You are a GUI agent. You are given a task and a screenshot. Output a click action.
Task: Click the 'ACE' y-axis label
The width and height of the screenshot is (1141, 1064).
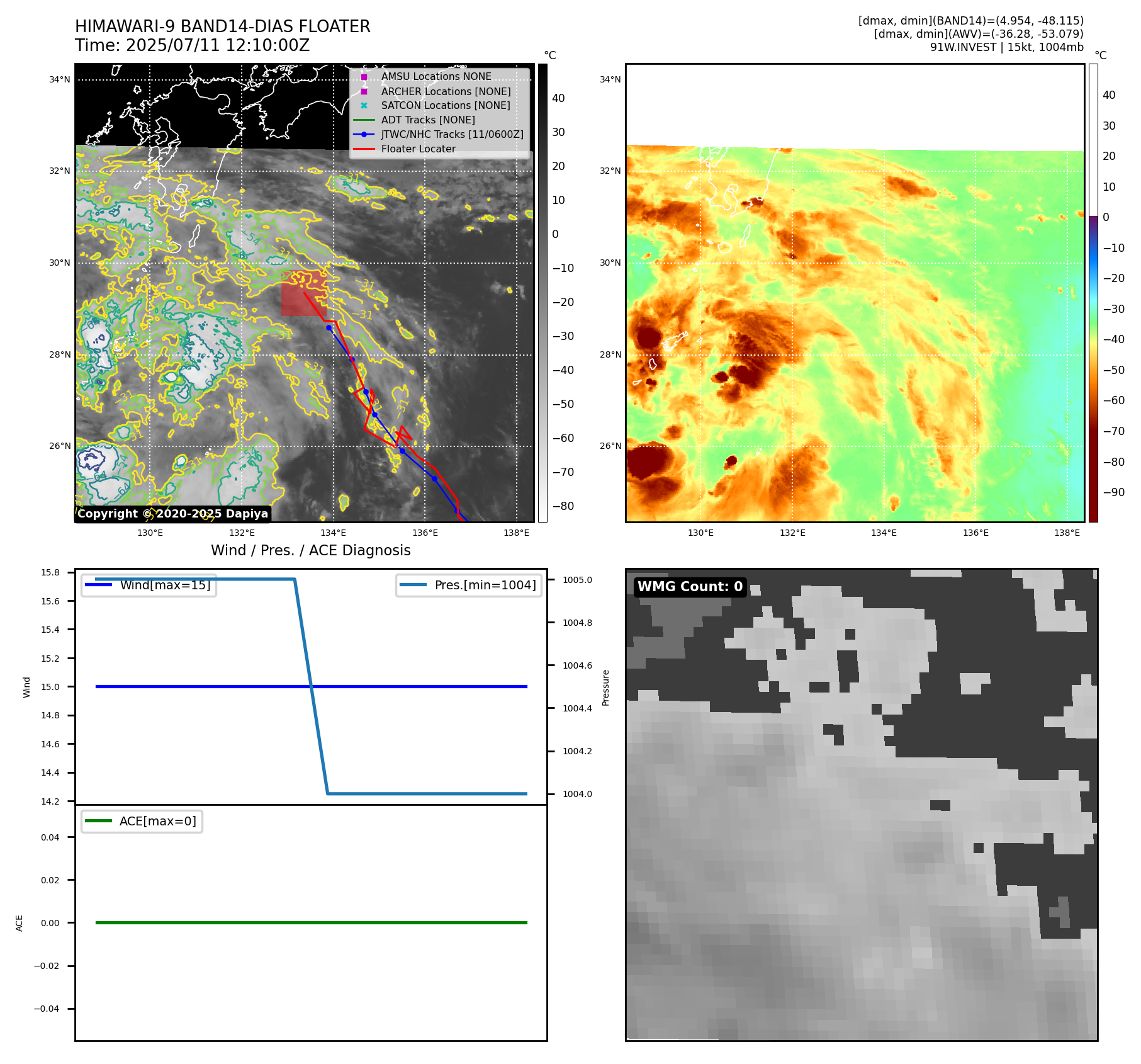point(19,923)
